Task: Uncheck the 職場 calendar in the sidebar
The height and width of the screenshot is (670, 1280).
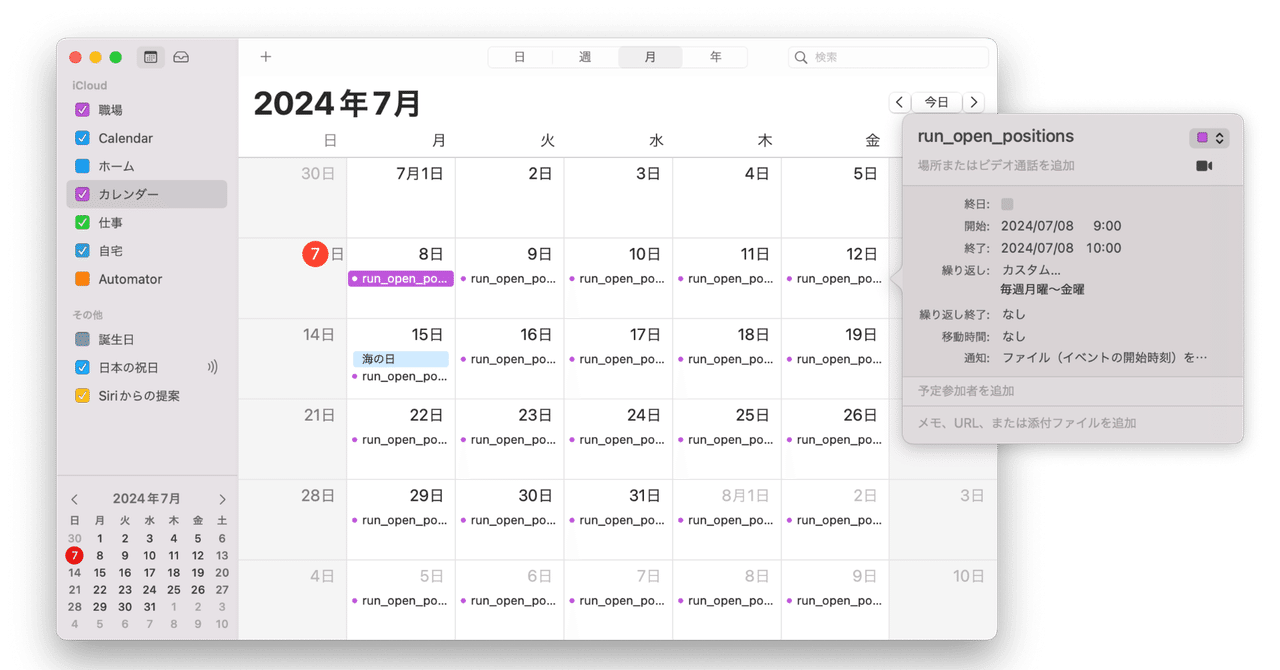Action: (x=82, y=109)
